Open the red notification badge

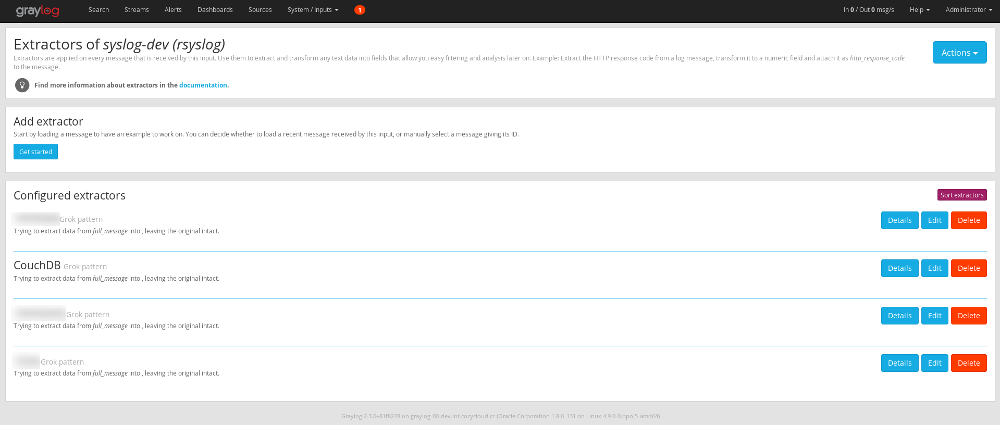(x=360, y=9)
